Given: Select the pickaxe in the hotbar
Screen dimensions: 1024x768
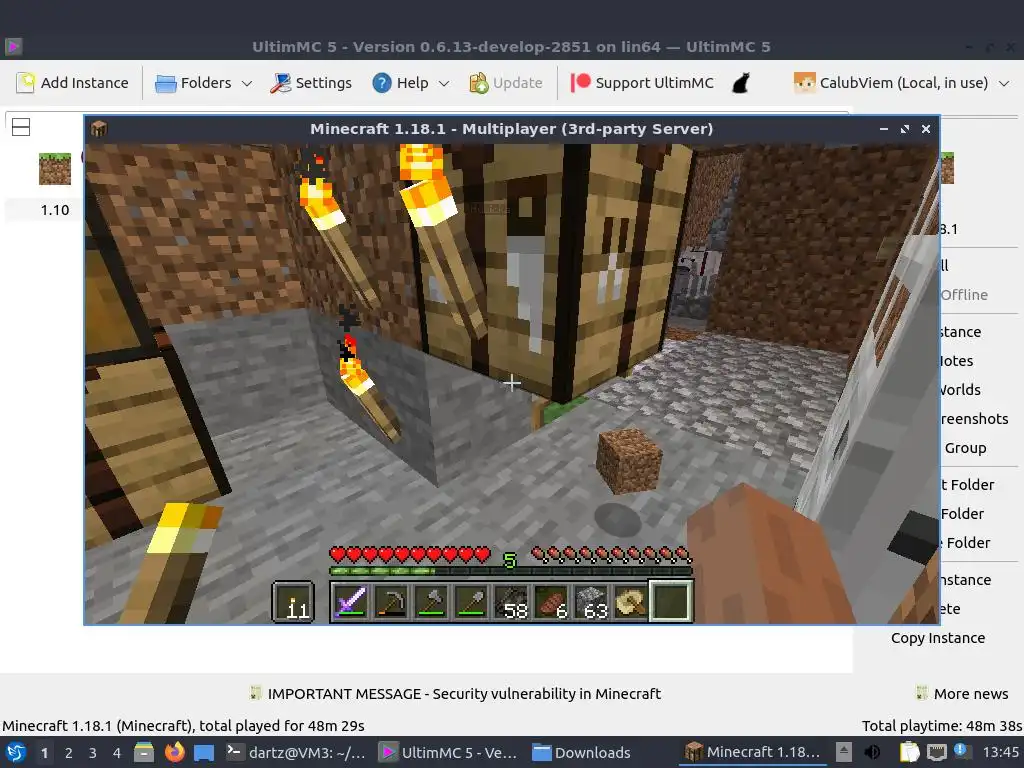Looking at the screenshot, I should [x=391, y=601].
